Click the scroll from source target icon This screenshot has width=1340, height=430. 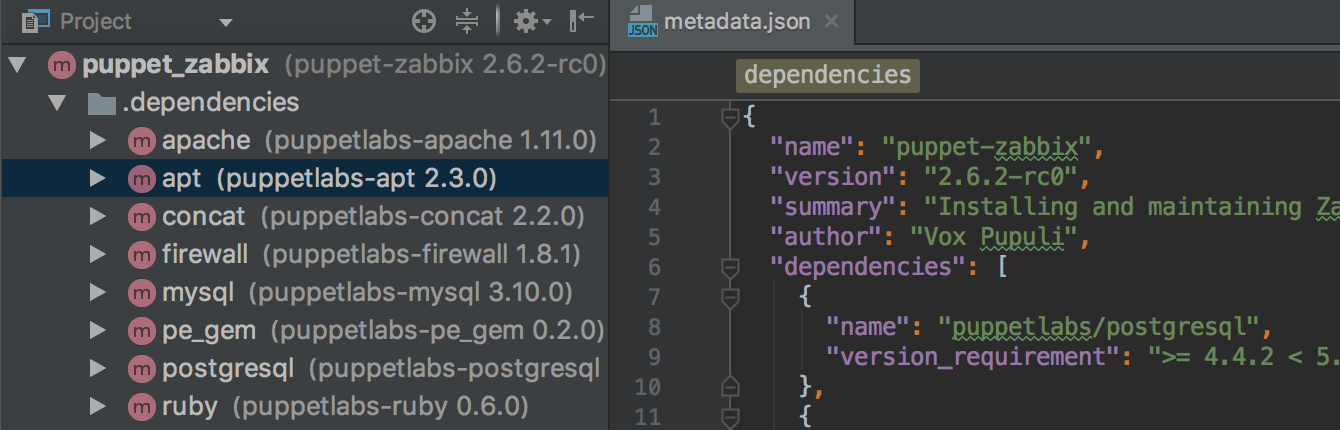click(x=425, y=21)
